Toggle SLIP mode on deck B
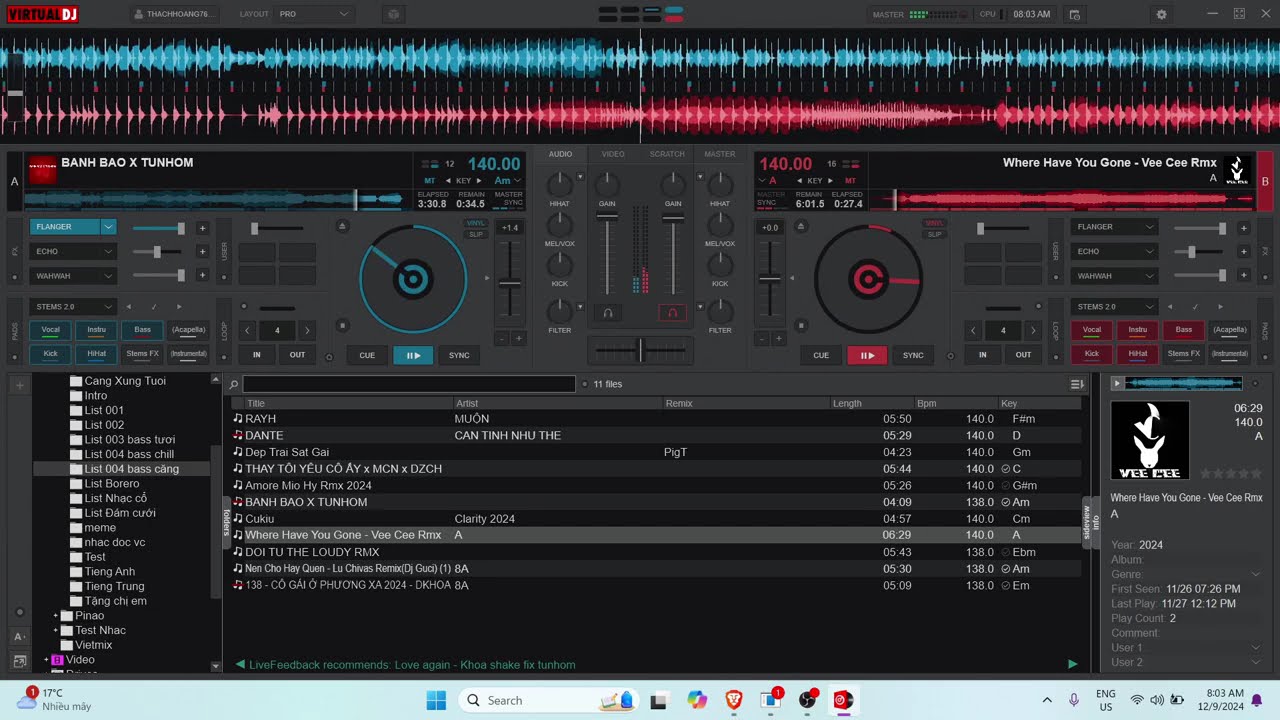The image size is (1280, 720). pos(934,234)
